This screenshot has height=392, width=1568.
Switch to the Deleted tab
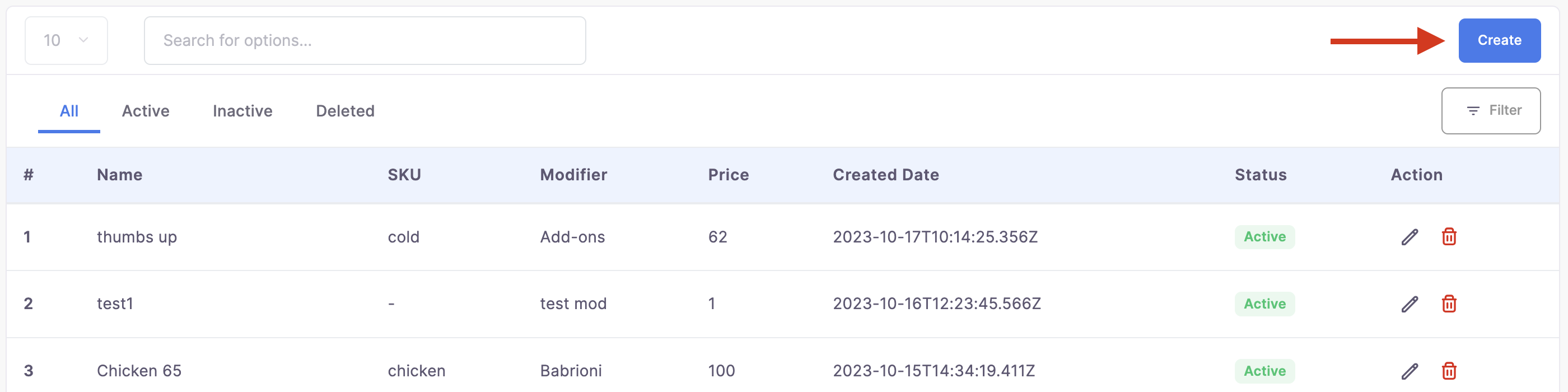pos(345,111)
